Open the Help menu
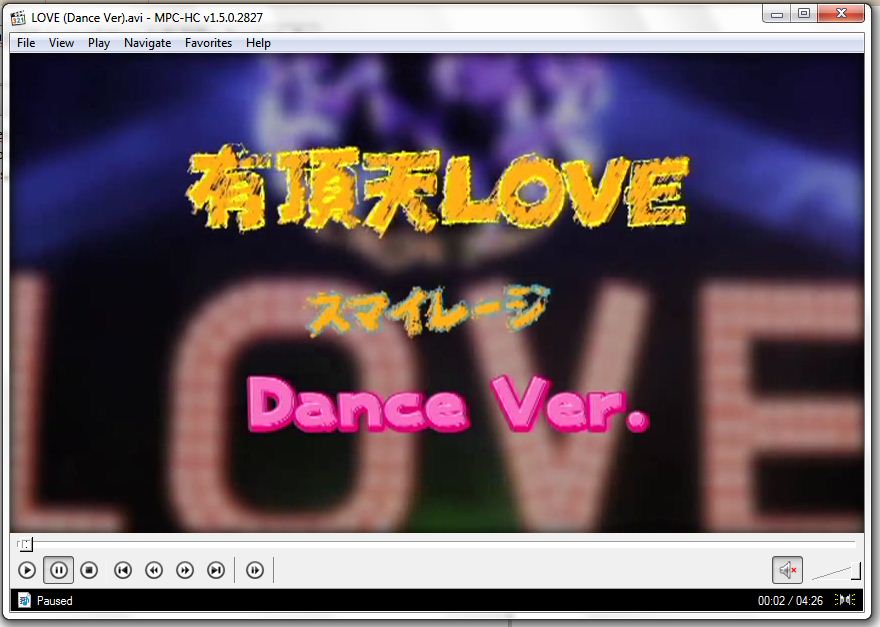 [x=258, y=43]
